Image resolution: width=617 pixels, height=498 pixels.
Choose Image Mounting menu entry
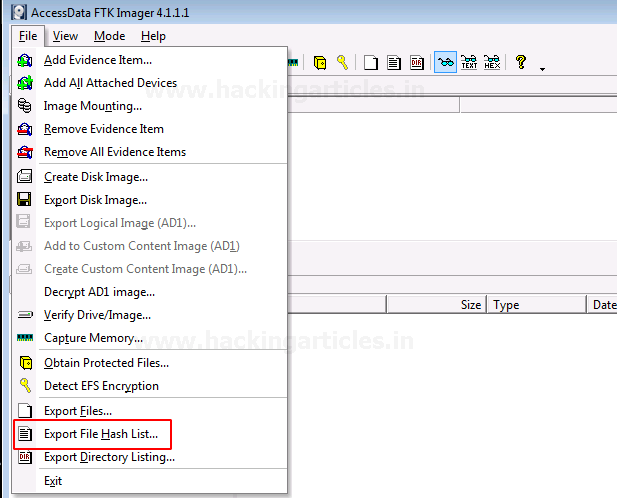click(150, 106)
